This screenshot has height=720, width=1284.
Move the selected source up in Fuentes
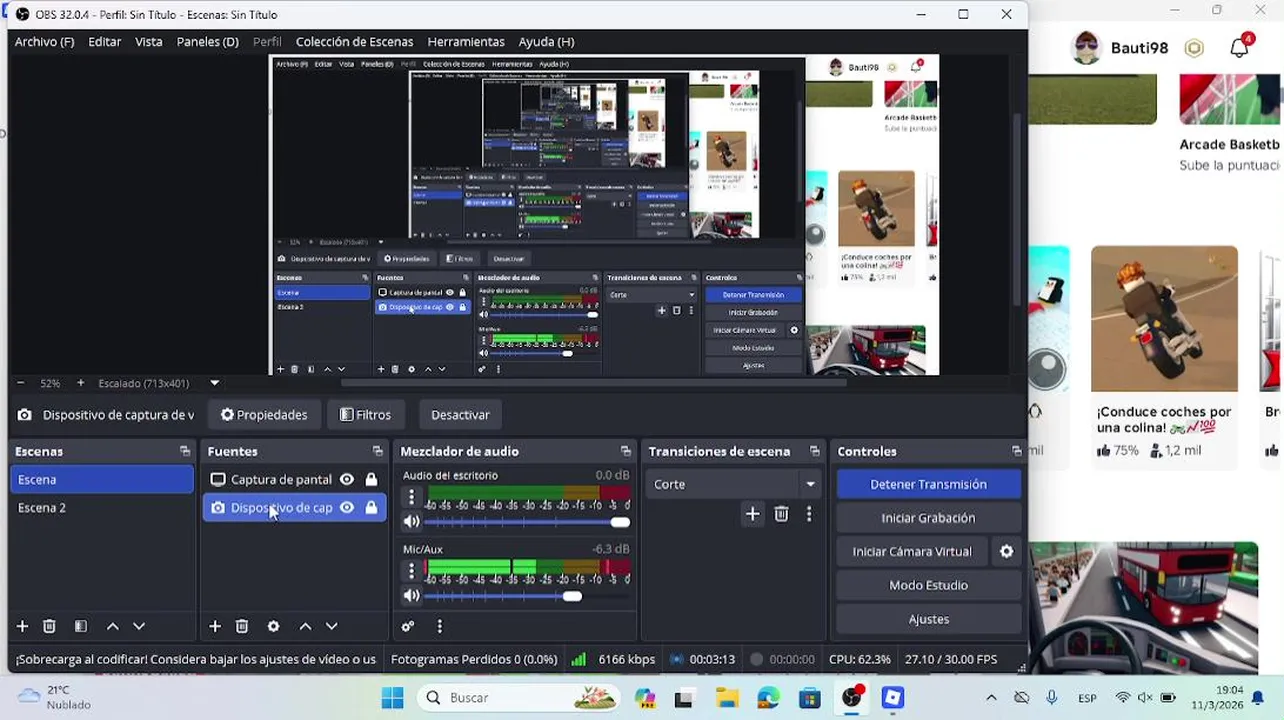305,626
